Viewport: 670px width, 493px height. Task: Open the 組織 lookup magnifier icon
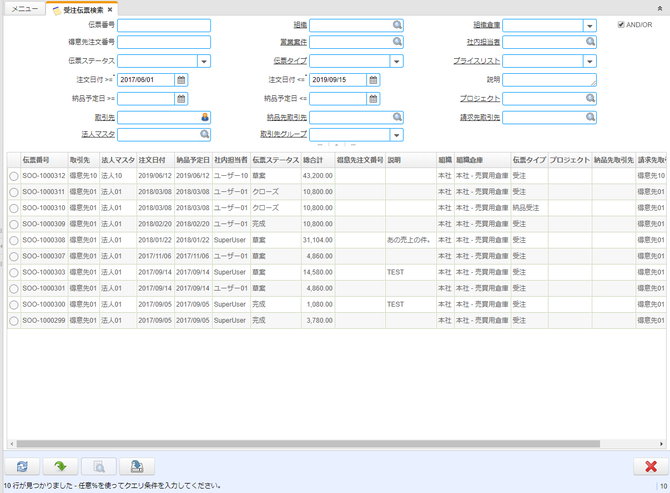(x=397, y=25)
